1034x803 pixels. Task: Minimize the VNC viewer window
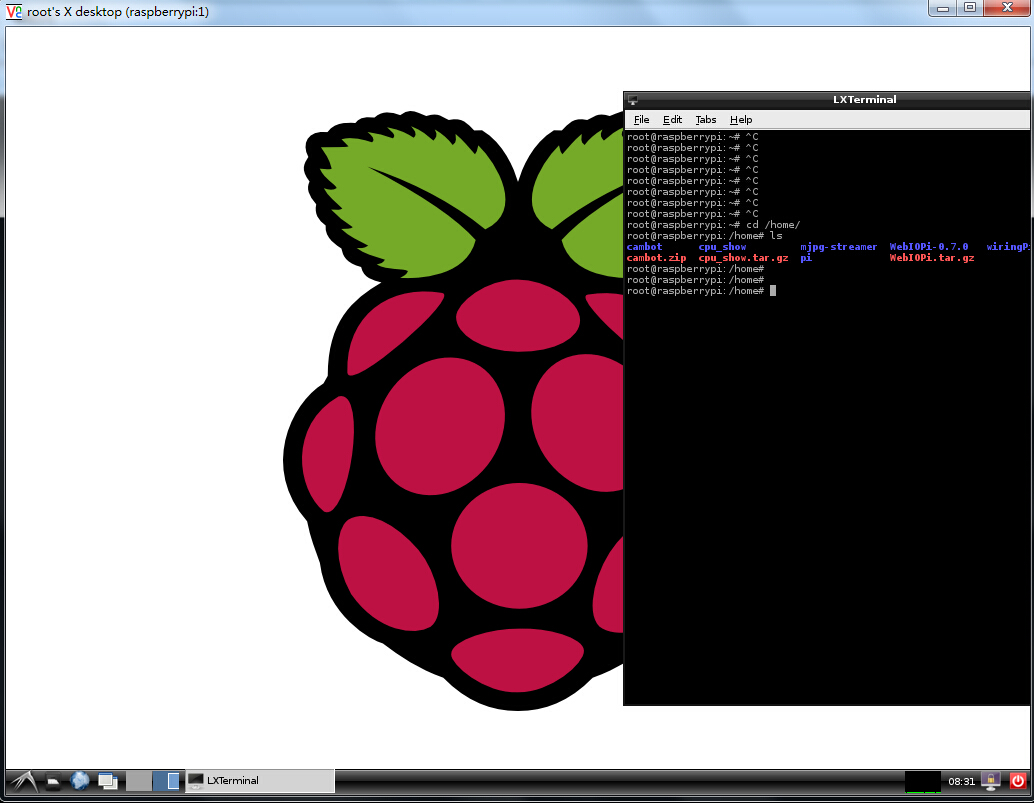943,8
